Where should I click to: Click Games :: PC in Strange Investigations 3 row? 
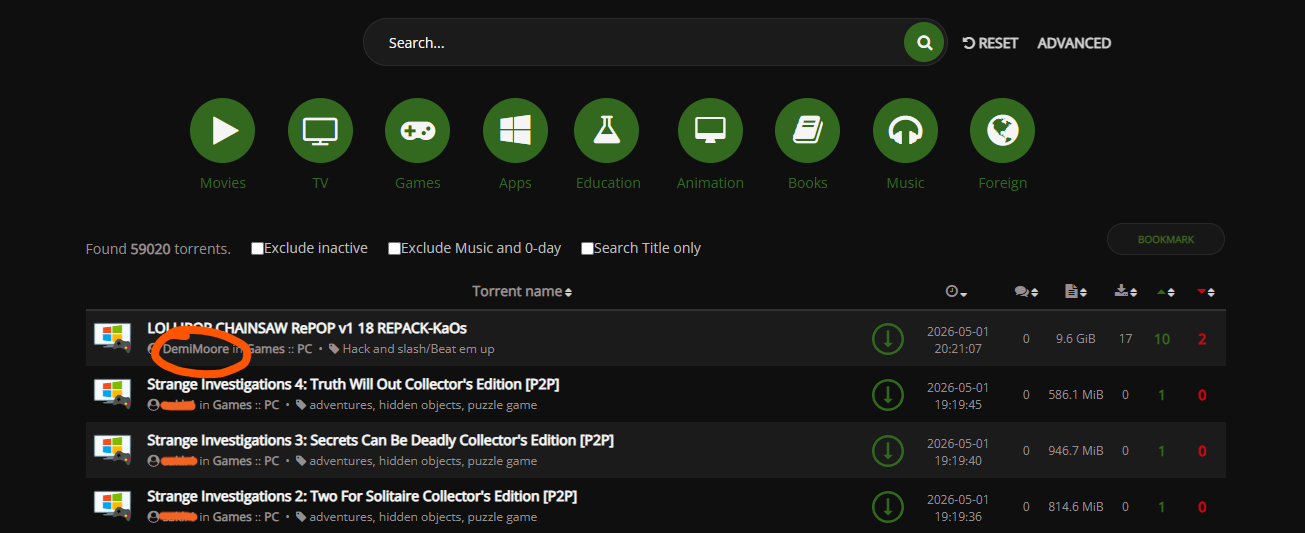tap(246, 461)
